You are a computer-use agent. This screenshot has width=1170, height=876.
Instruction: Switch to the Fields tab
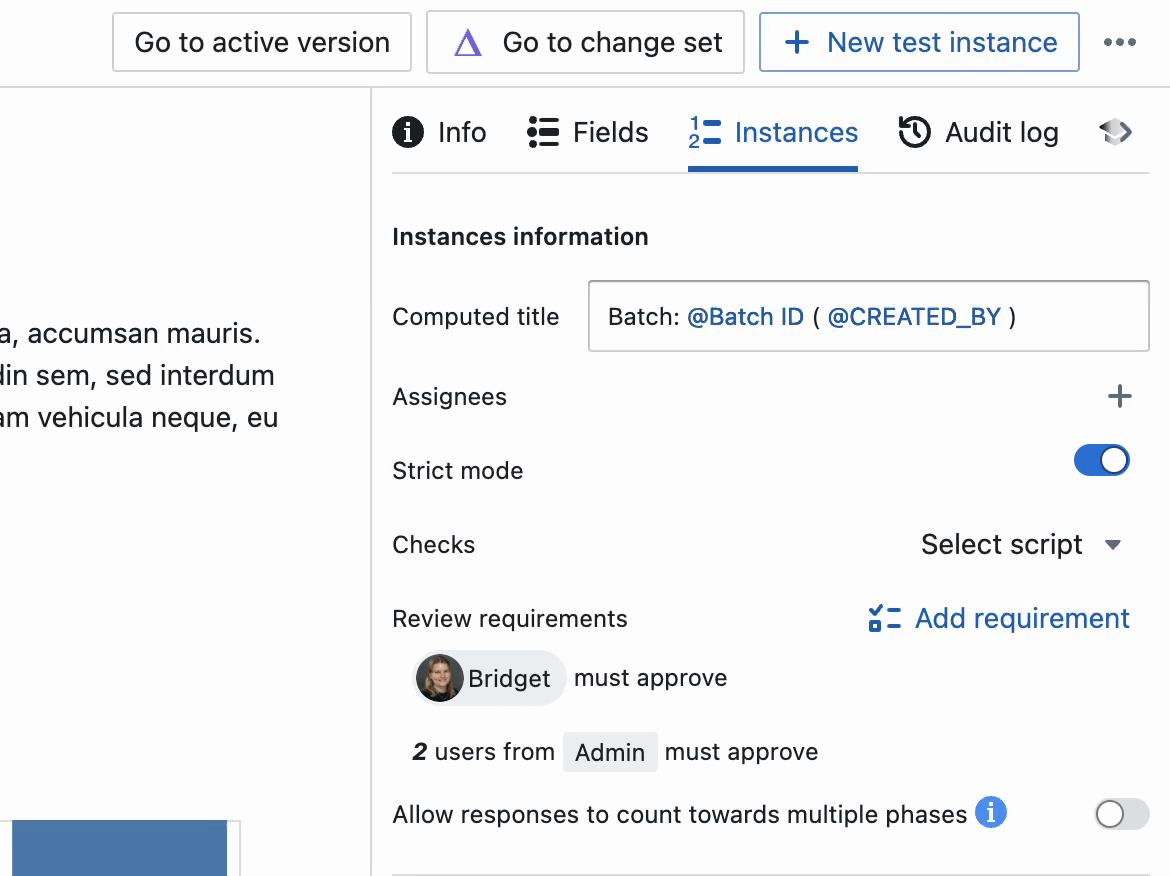[588, 132]
